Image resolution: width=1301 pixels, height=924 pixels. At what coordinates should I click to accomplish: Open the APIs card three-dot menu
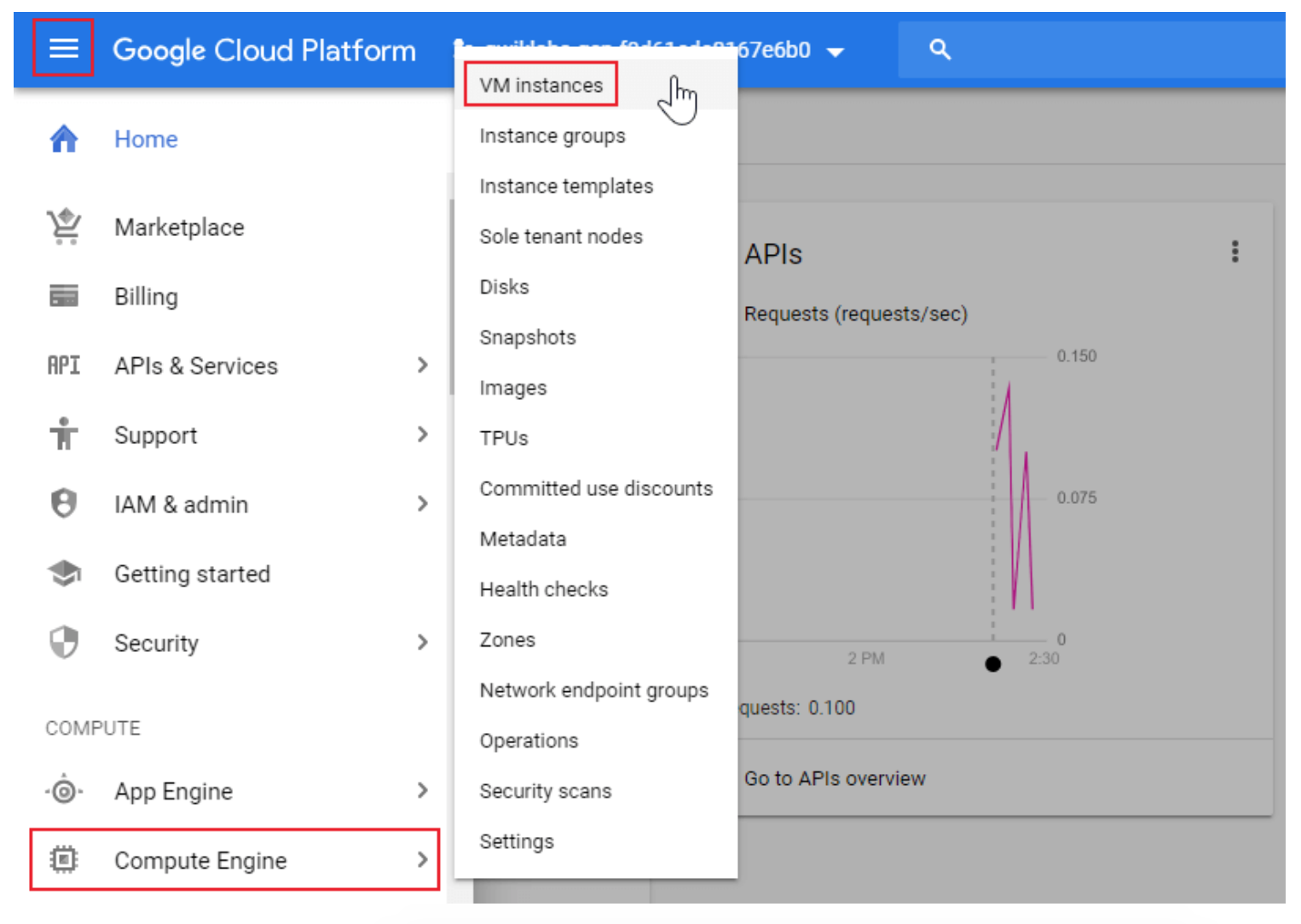click(x=1235, y=251)
